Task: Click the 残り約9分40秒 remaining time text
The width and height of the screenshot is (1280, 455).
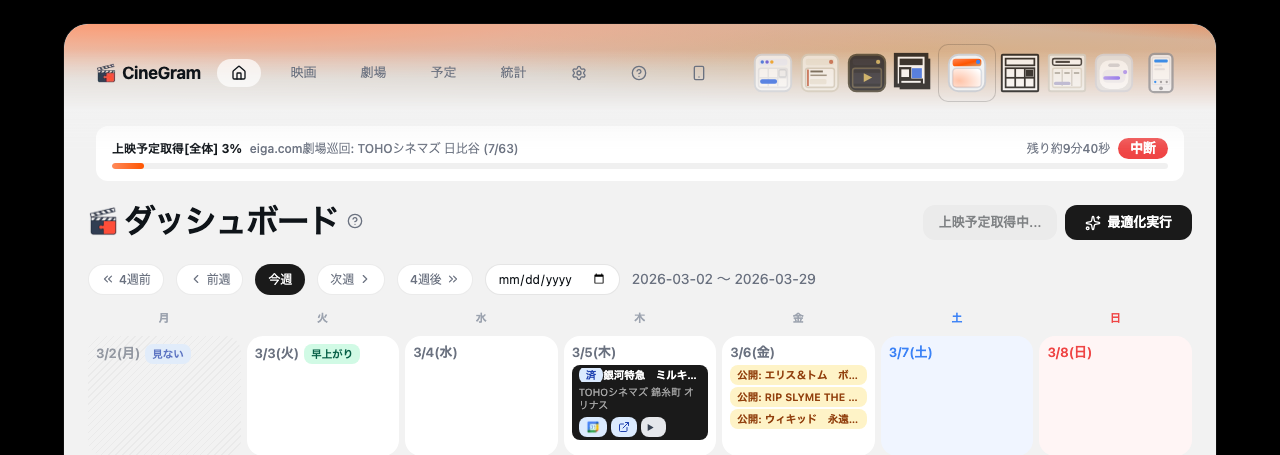Action: tap(1068, 148)
